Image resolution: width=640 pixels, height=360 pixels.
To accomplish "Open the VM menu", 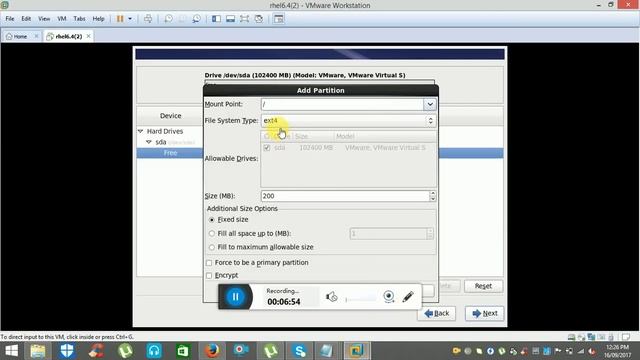I will (62, 19).
